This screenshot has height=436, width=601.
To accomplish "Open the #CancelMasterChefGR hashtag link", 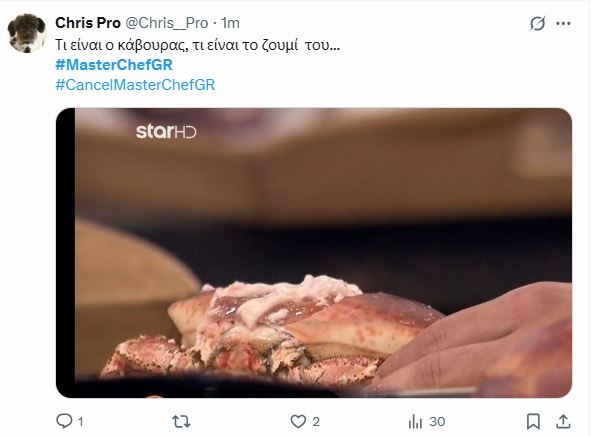I will coord(135,83).
